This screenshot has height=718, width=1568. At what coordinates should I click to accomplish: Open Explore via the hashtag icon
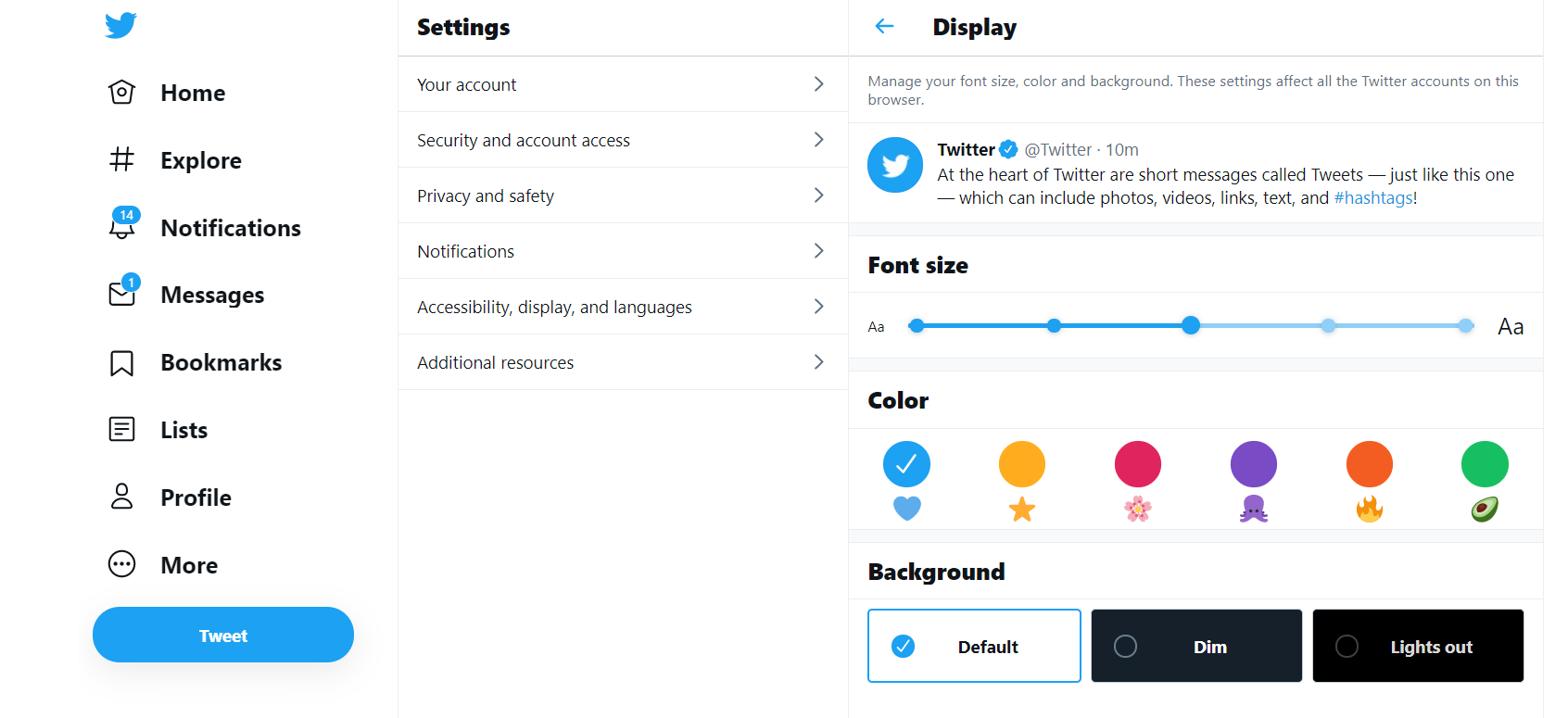[121, 159]
